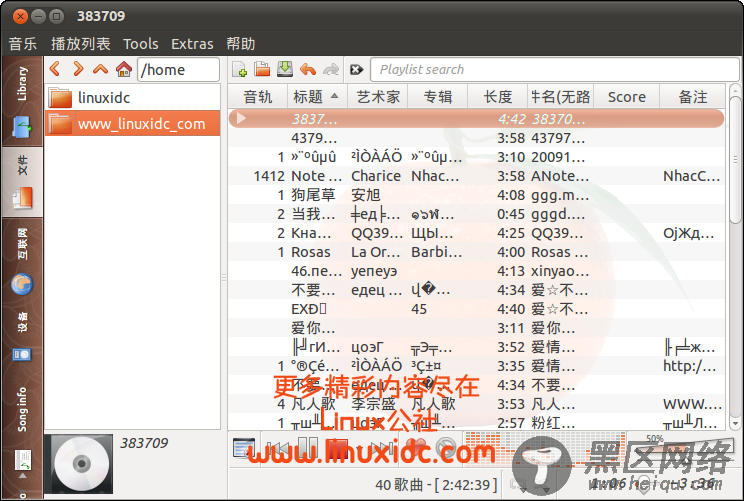Clear the playlist search box
This screenshot has width=744, height=501.
[x=356, y=70]
